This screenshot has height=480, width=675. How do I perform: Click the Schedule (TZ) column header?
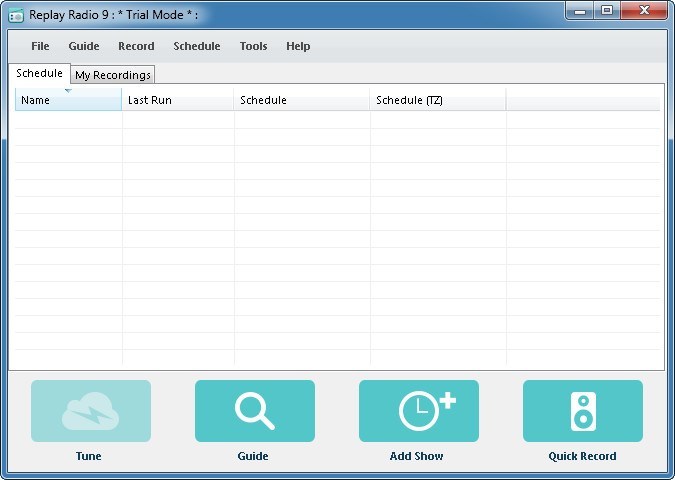[437, 100]
